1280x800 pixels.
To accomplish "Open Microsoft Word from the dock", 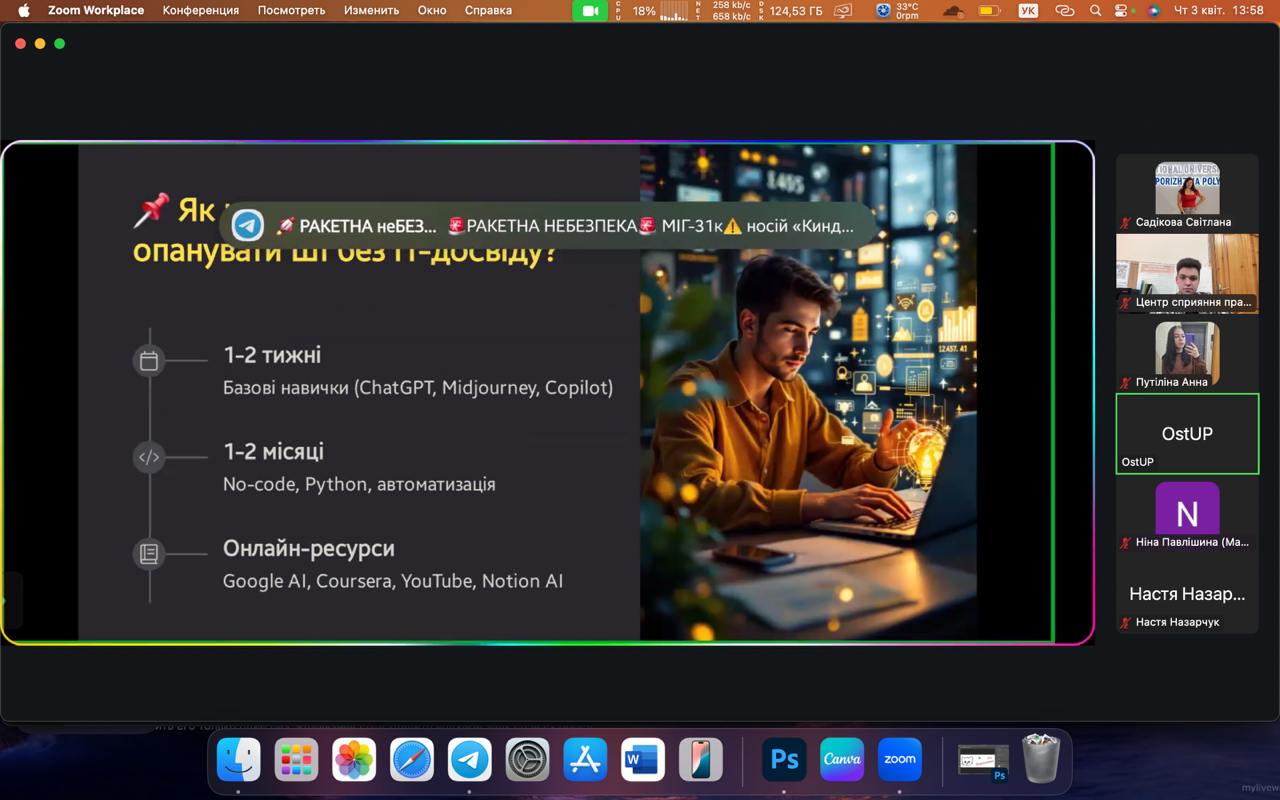I will (642, 760).
